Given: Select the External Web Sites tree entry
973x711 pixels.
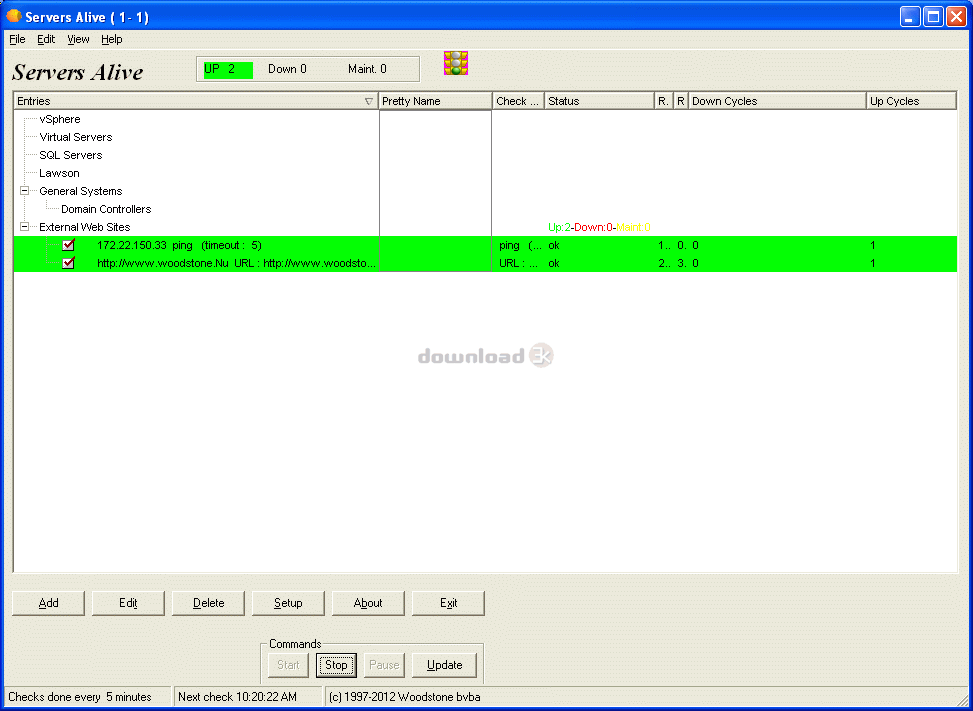Looking at the screenshot, I should tap(84, 227).
